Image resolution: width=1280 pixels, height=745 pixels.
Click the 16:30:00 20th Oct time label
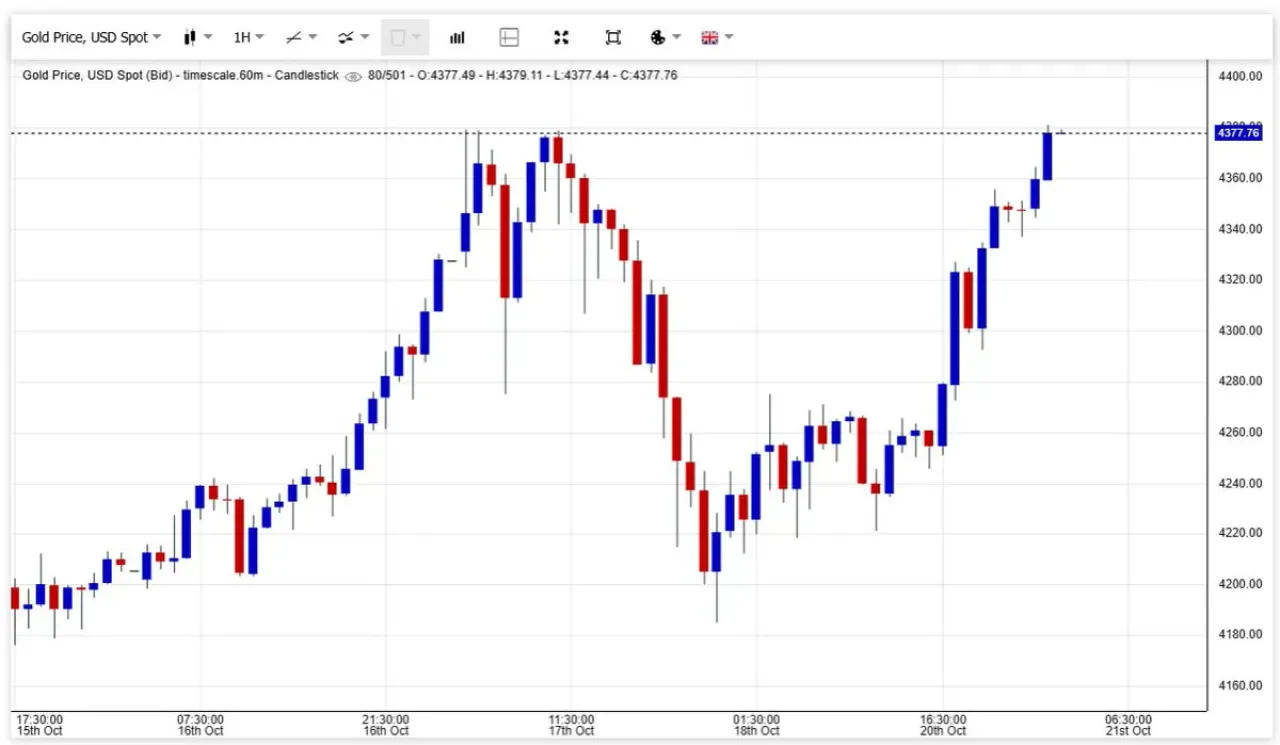(942, 725)
